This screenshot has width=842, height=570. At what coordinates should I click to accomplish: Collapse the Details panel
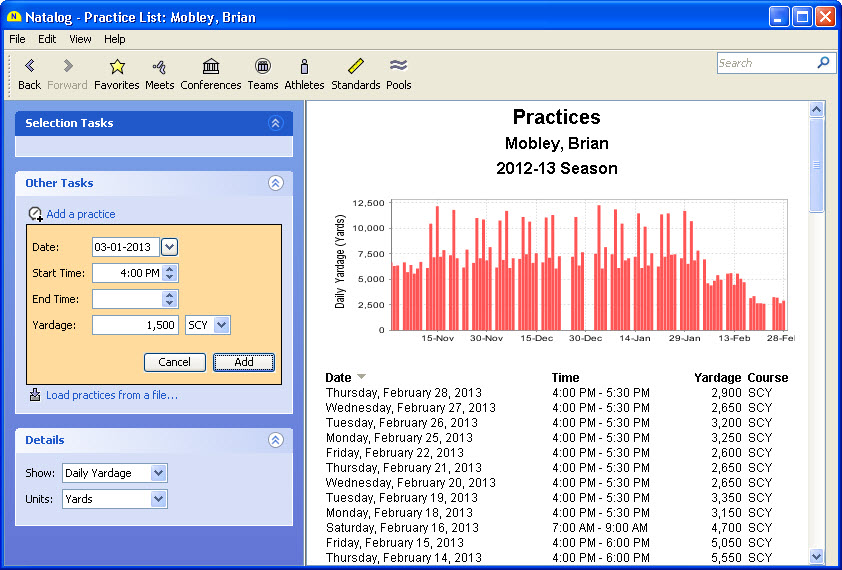[275, 440]
